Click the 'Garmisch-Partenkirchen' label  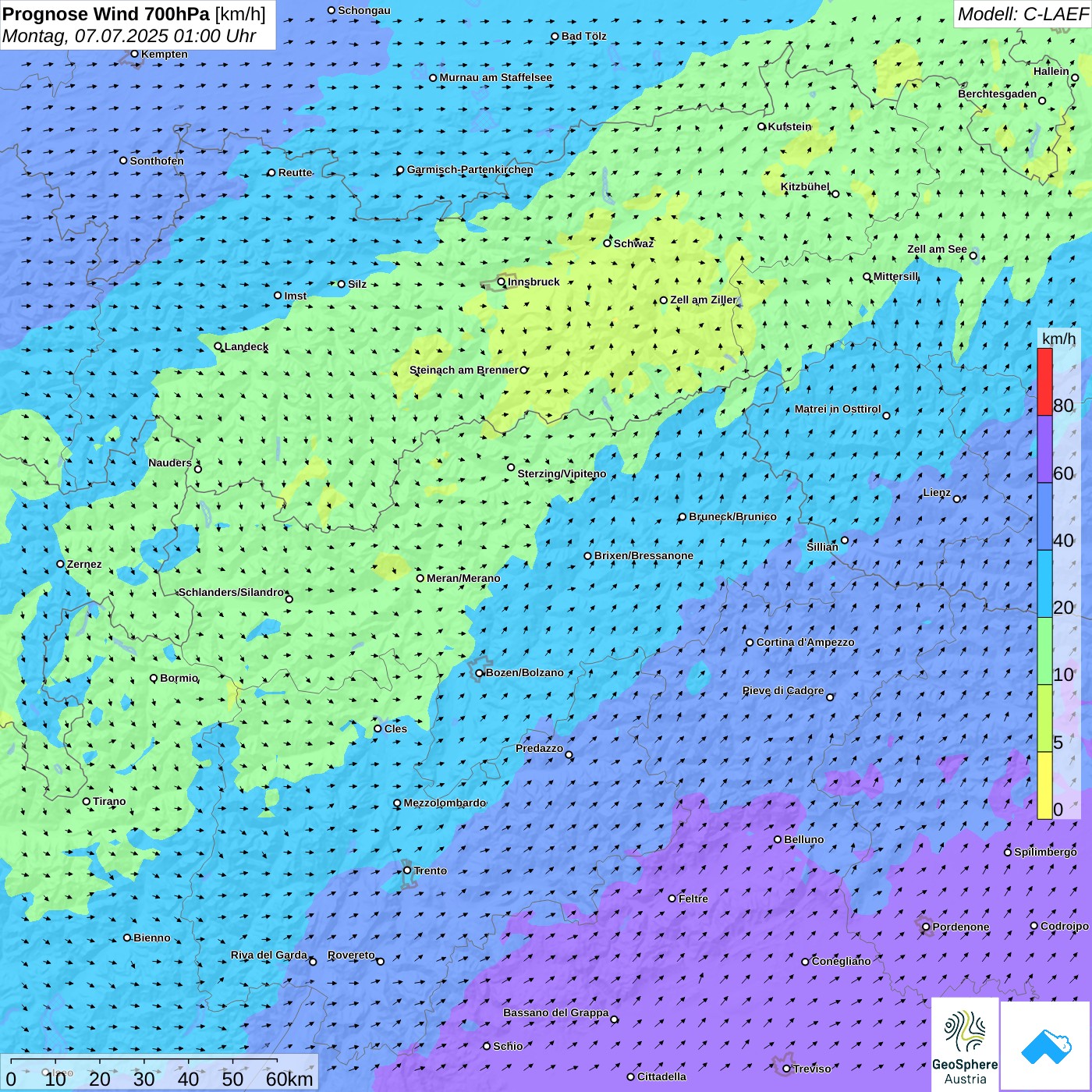470,169
